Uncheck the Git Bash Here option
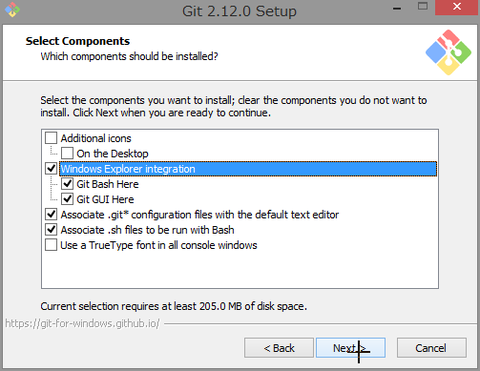 click(x=67, y=184)
